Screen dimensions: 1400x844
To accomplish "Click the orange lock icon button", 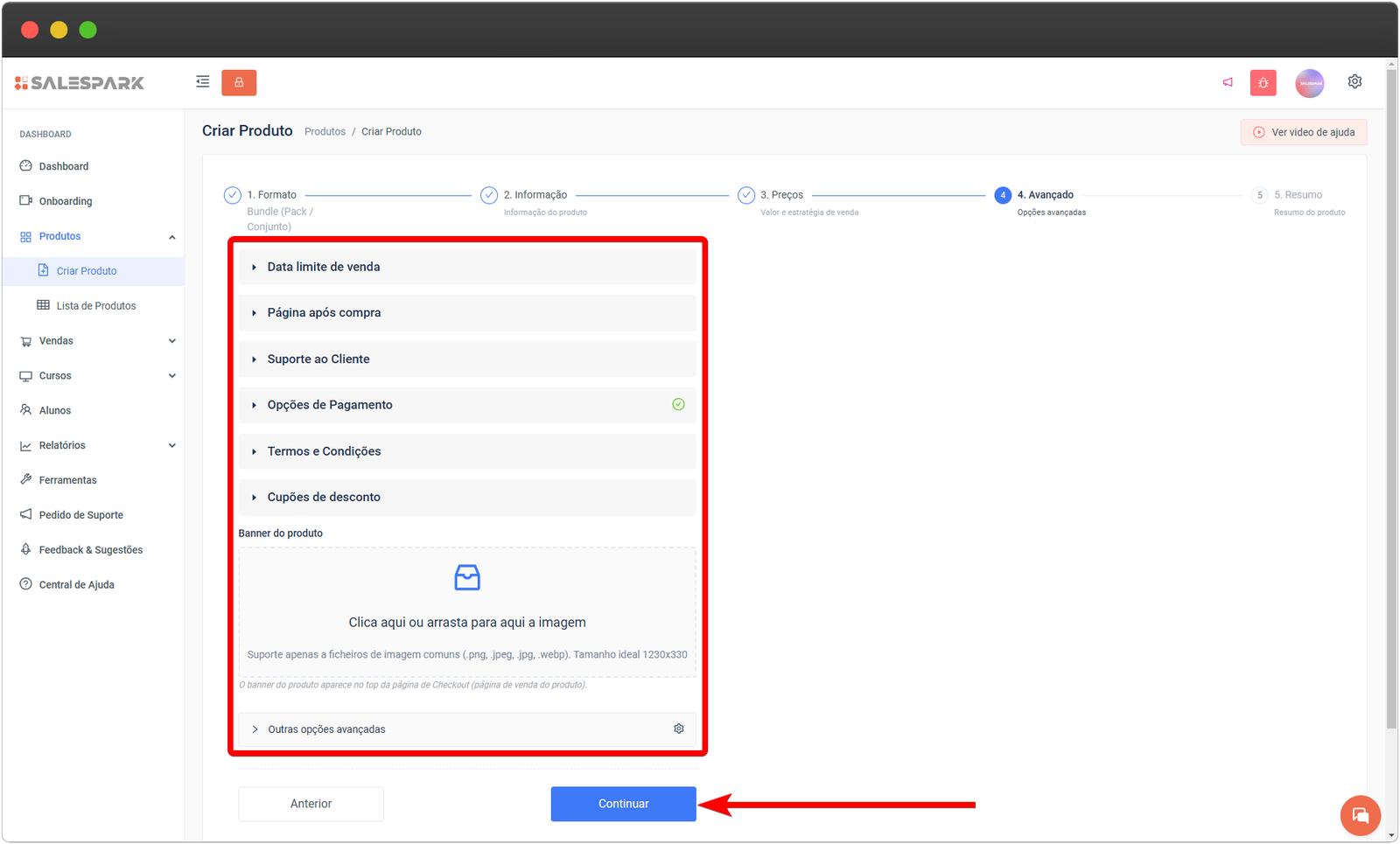I will [x=239, y=82].
